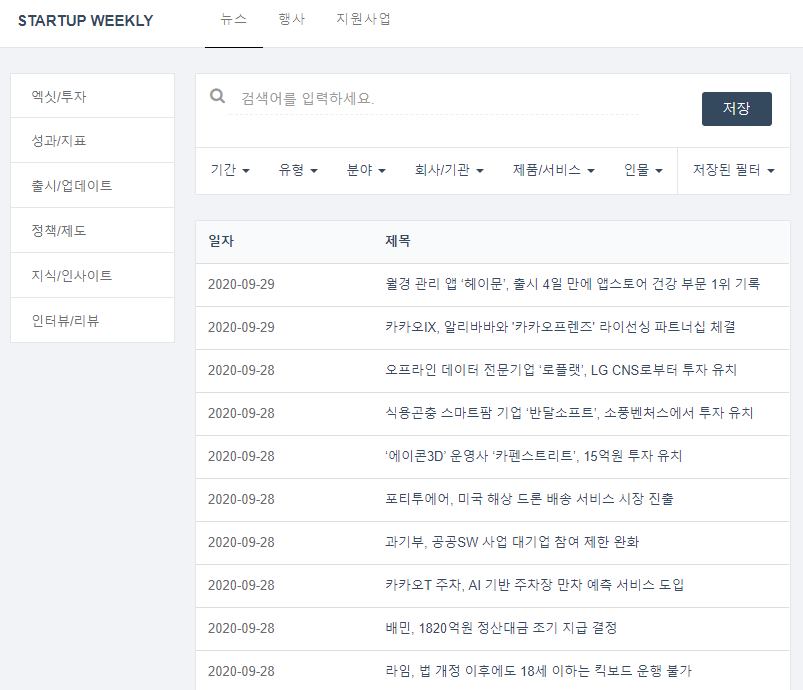803x690 pixels.
Task: Click the STARTUP WEEKLY logo
Action: tap(86, 21)
